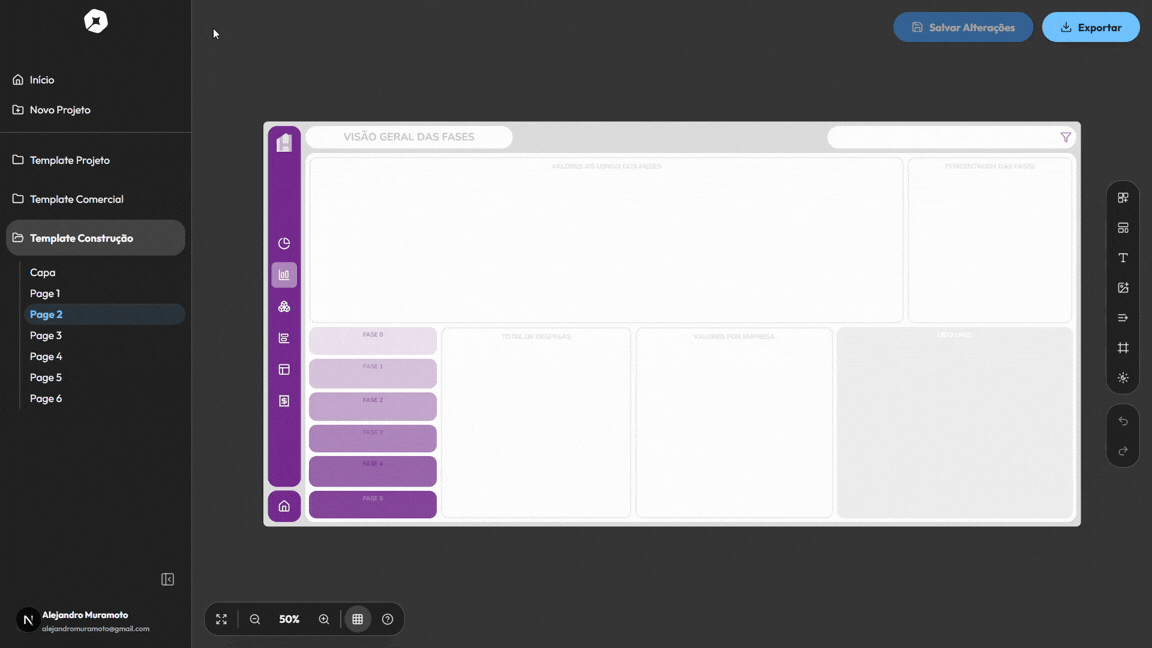Add widget from right toolbar
Image resolution: width=1152 pixels, height=648 pixels.
(1123, 198)
